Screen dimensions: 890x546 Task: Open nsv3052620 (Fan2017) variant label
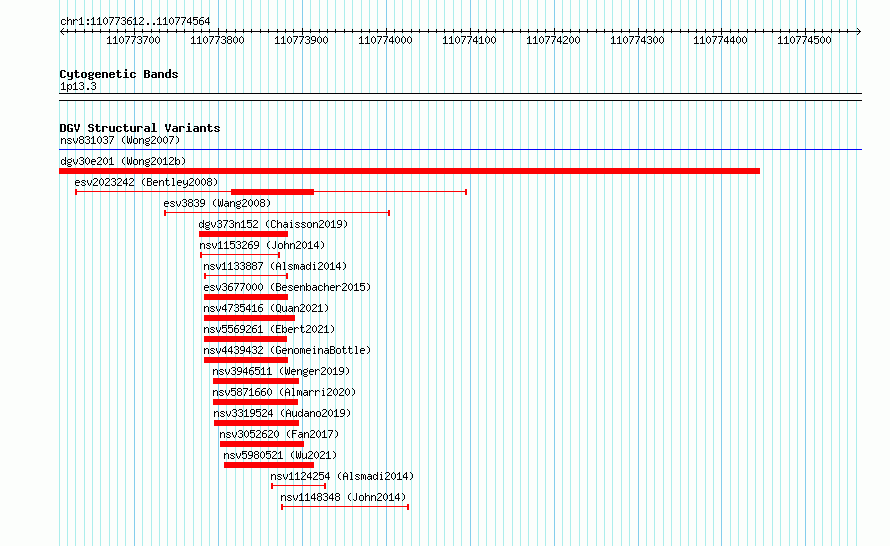coord(279,434)
